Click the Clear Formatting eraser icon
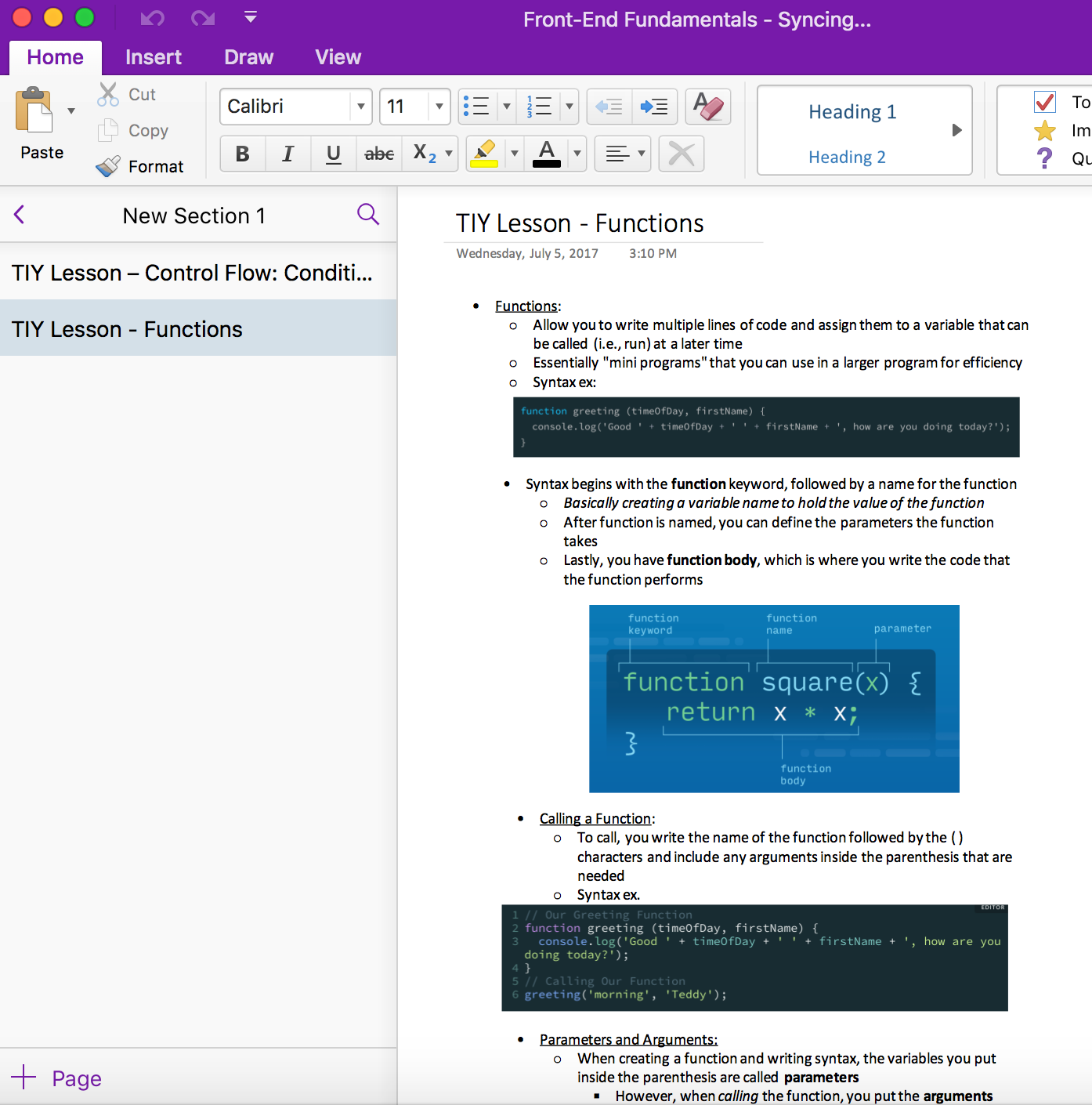 click(707, 106)
